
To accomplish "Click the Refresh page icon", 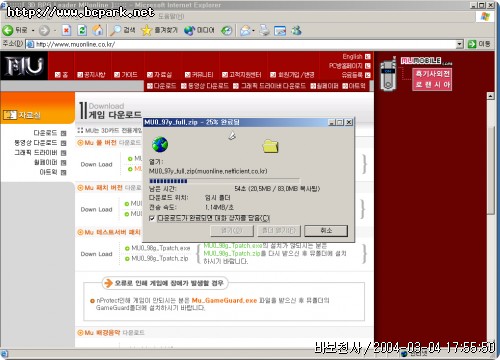I will pos(82,31).
